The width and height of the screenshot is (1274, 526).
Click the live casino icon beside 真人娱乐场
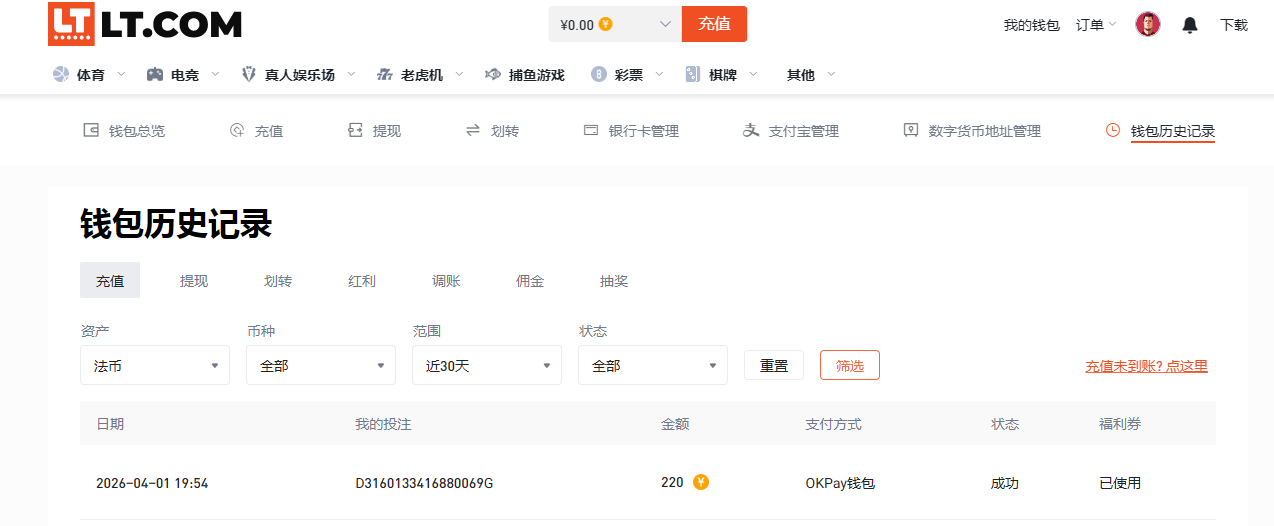pos(249,74)
